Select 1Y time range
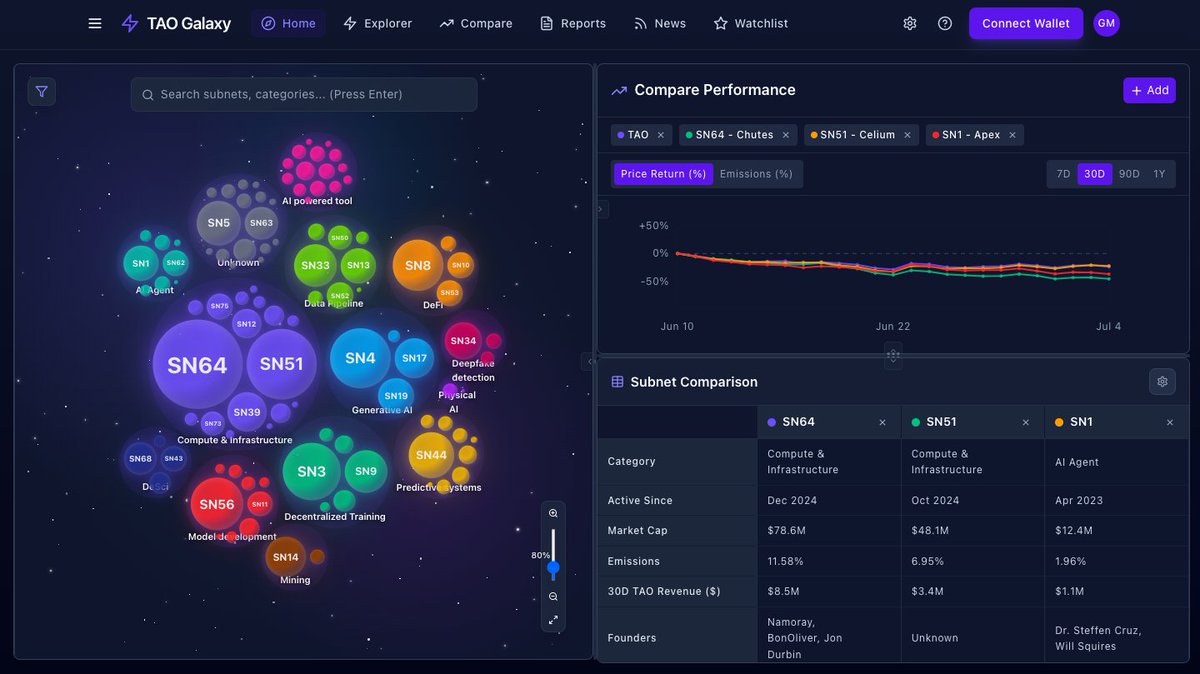 pos(1159,174)
